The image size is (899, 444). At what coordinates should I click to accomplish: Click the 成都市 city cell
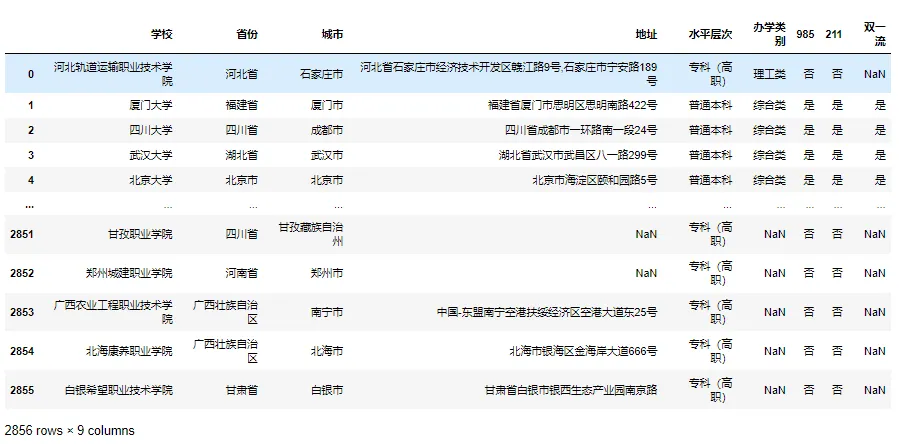327,130
